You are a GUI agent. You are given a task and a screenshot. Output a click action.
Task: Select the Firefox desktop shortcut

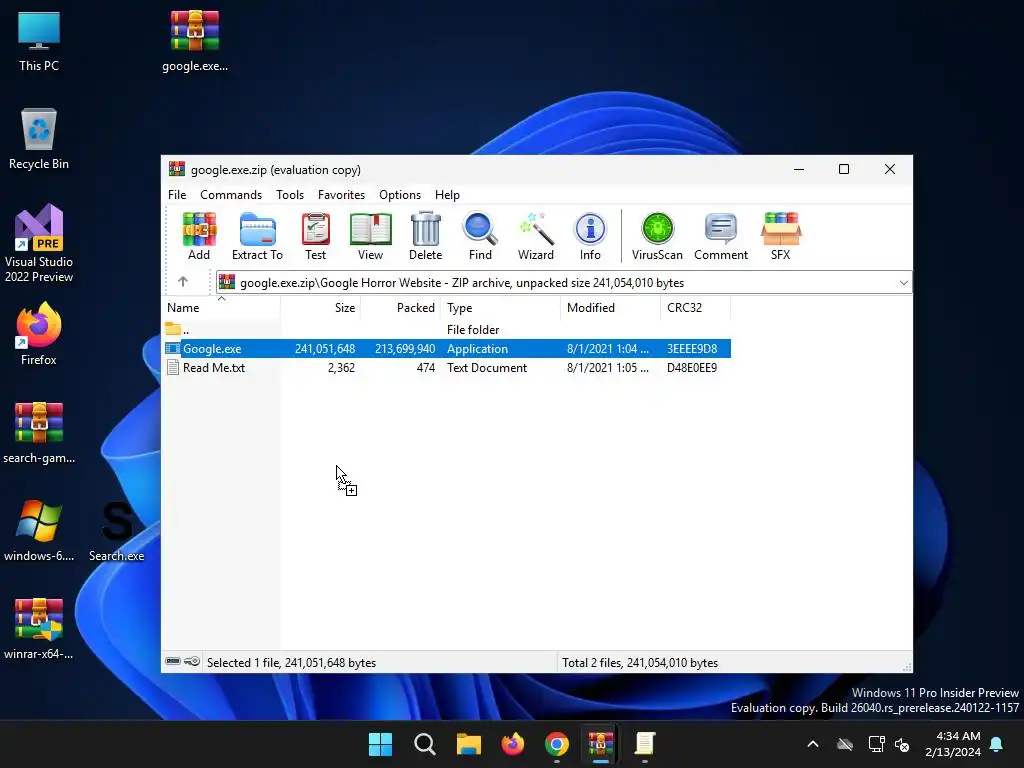tap(39, 334)
